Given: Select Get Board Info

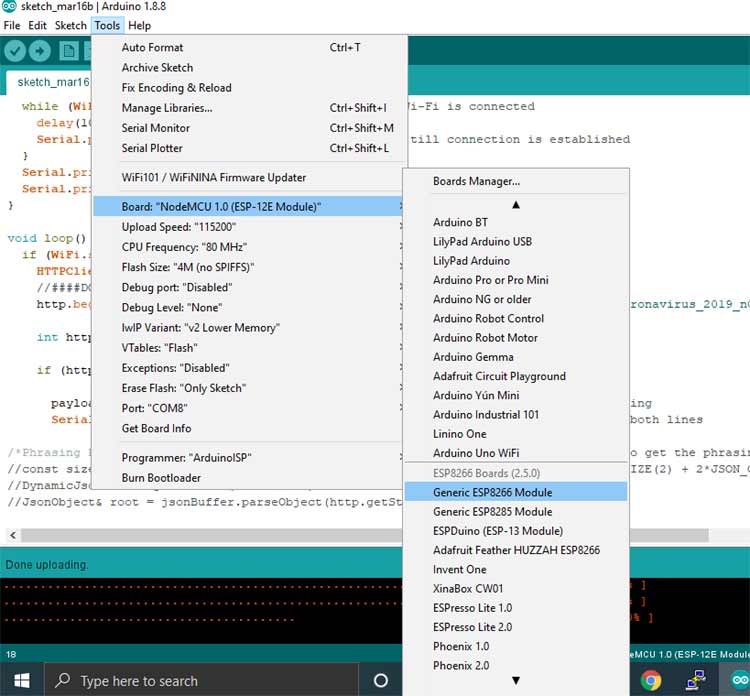Looking at the screenshot, I should 248,428.
